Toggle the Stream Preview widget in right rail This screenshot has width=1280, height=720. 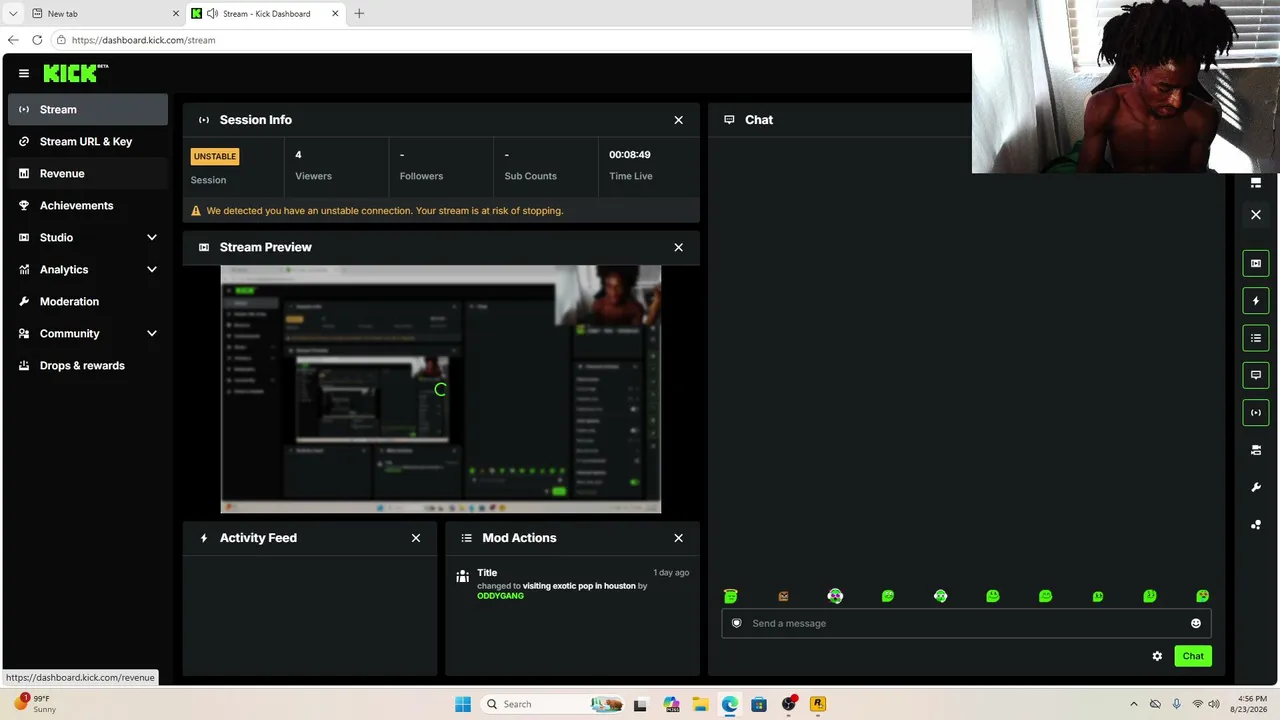click(x=1256, y=263)
